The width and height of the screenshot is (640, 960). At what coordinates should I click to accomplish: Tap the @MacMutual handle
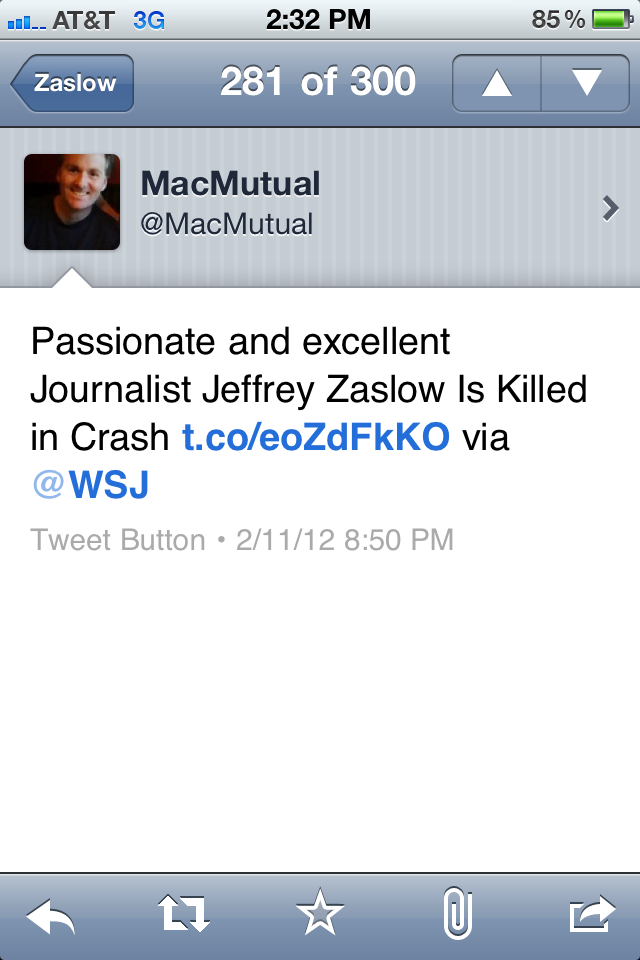tap(226, 224)
